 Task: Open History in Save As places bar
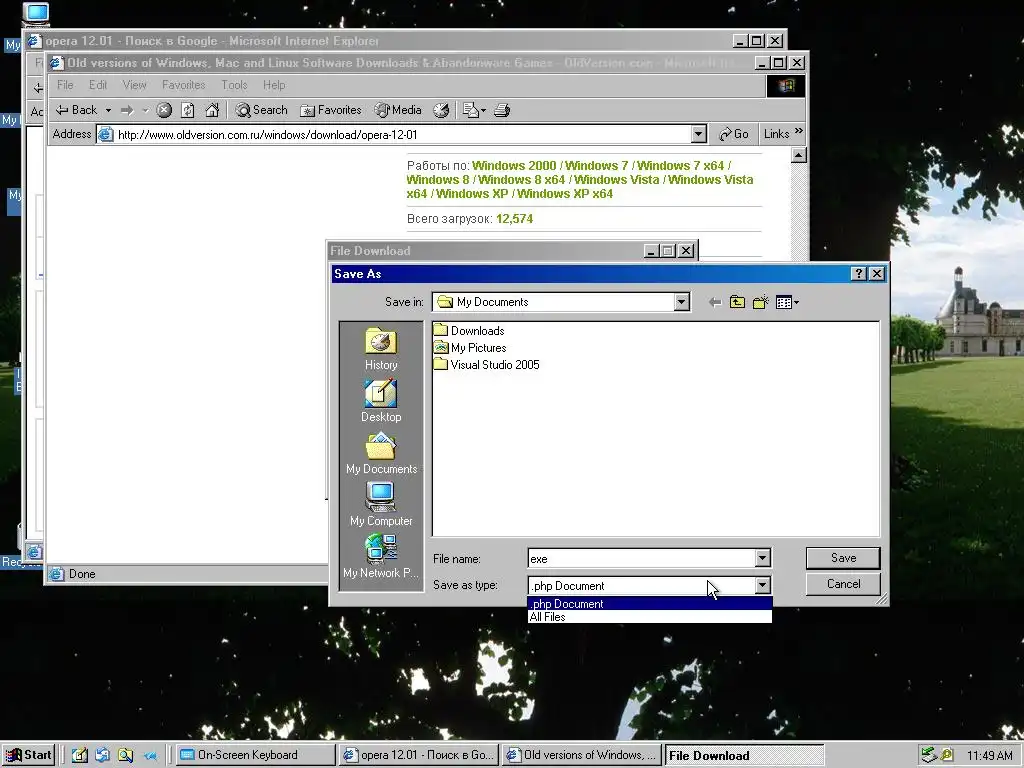381,349
